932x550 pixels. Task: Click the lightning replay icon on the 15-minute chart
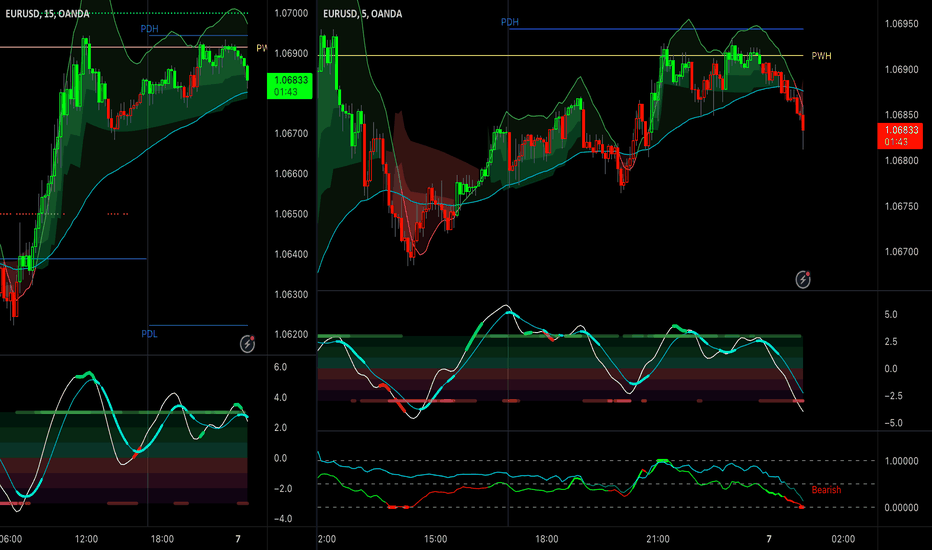click(247, 344)
